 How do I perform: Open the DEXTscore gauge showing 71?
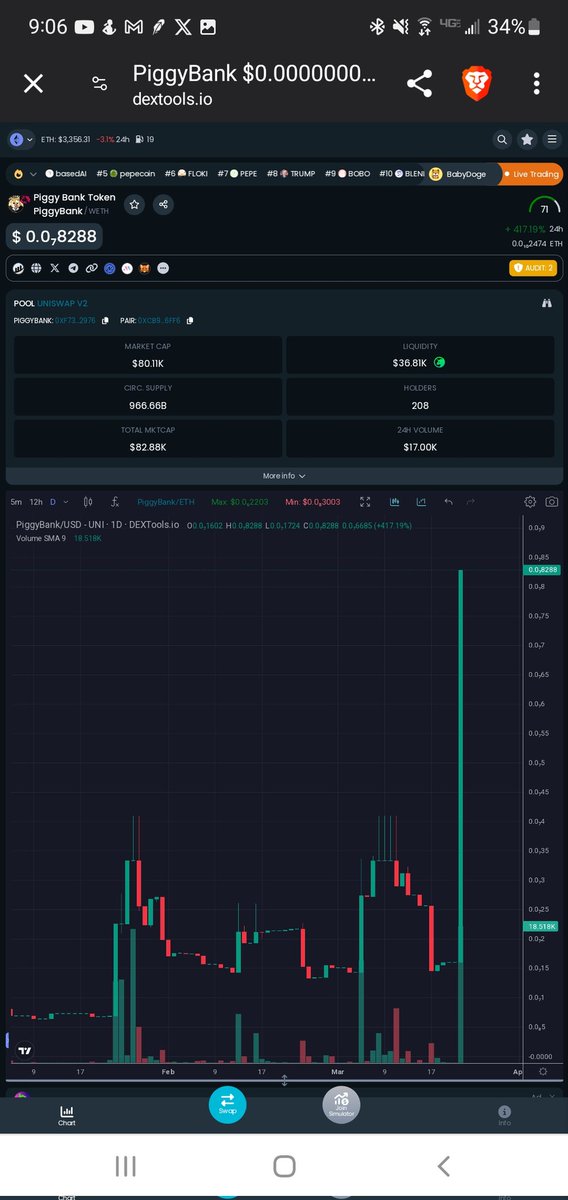[x=544, y=206]
